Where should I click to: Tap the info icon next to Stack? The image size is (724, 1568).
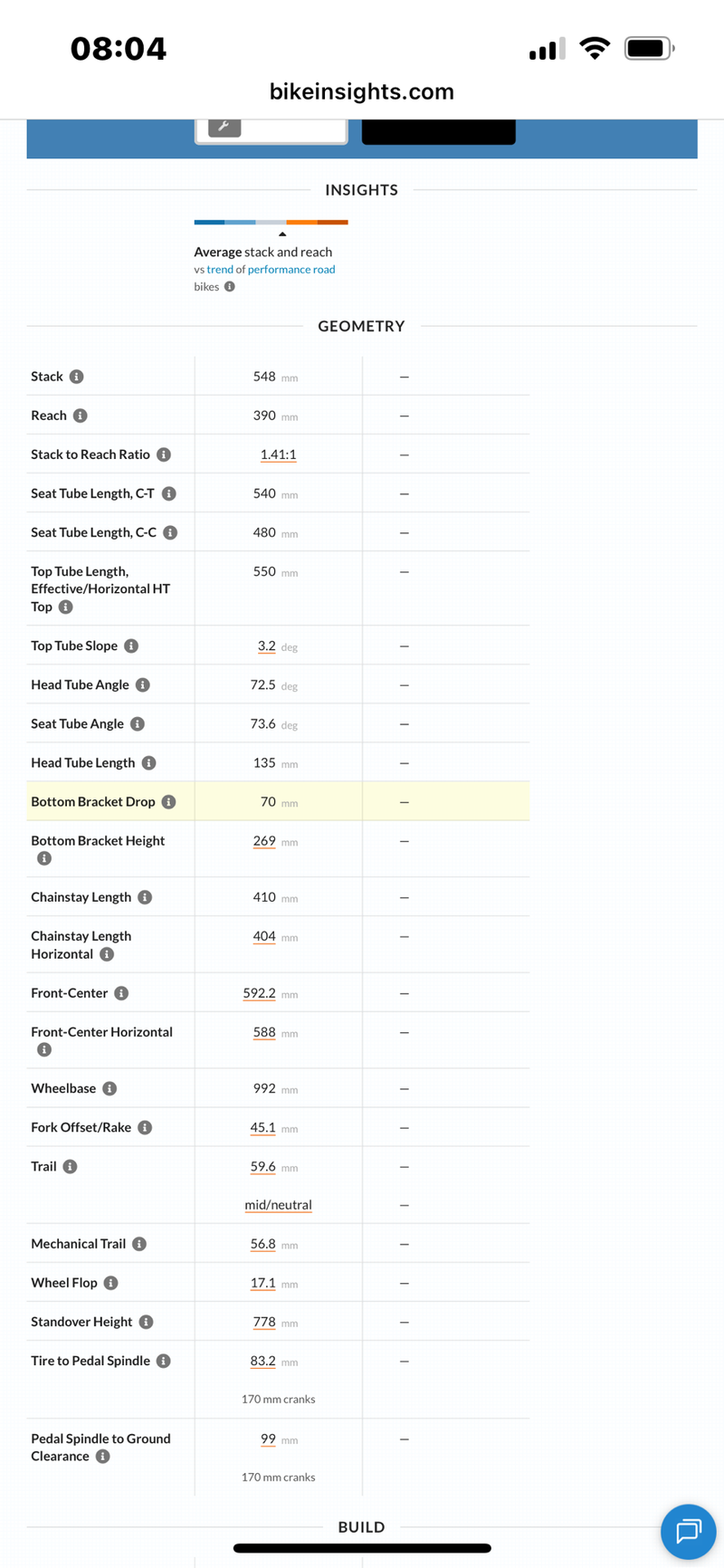pyautogui.click(x=77, y=377)
